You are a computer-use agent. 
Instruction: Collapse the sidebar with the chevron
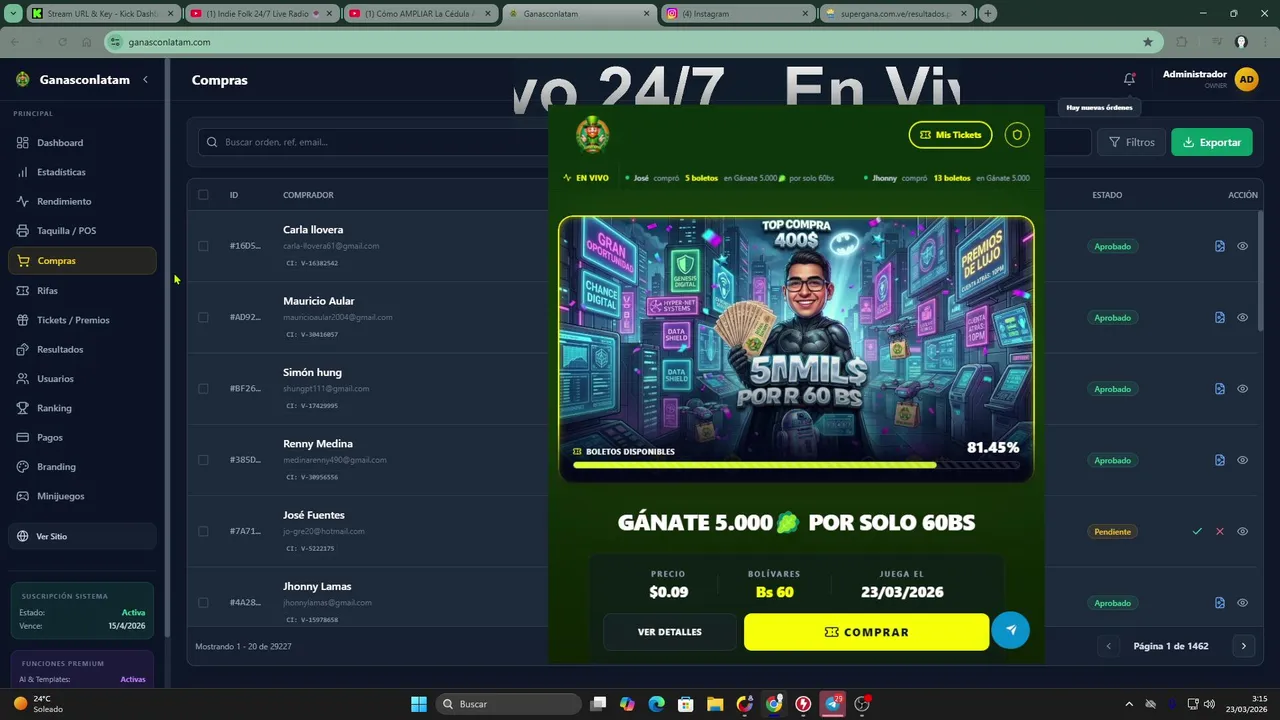[145, 79]
